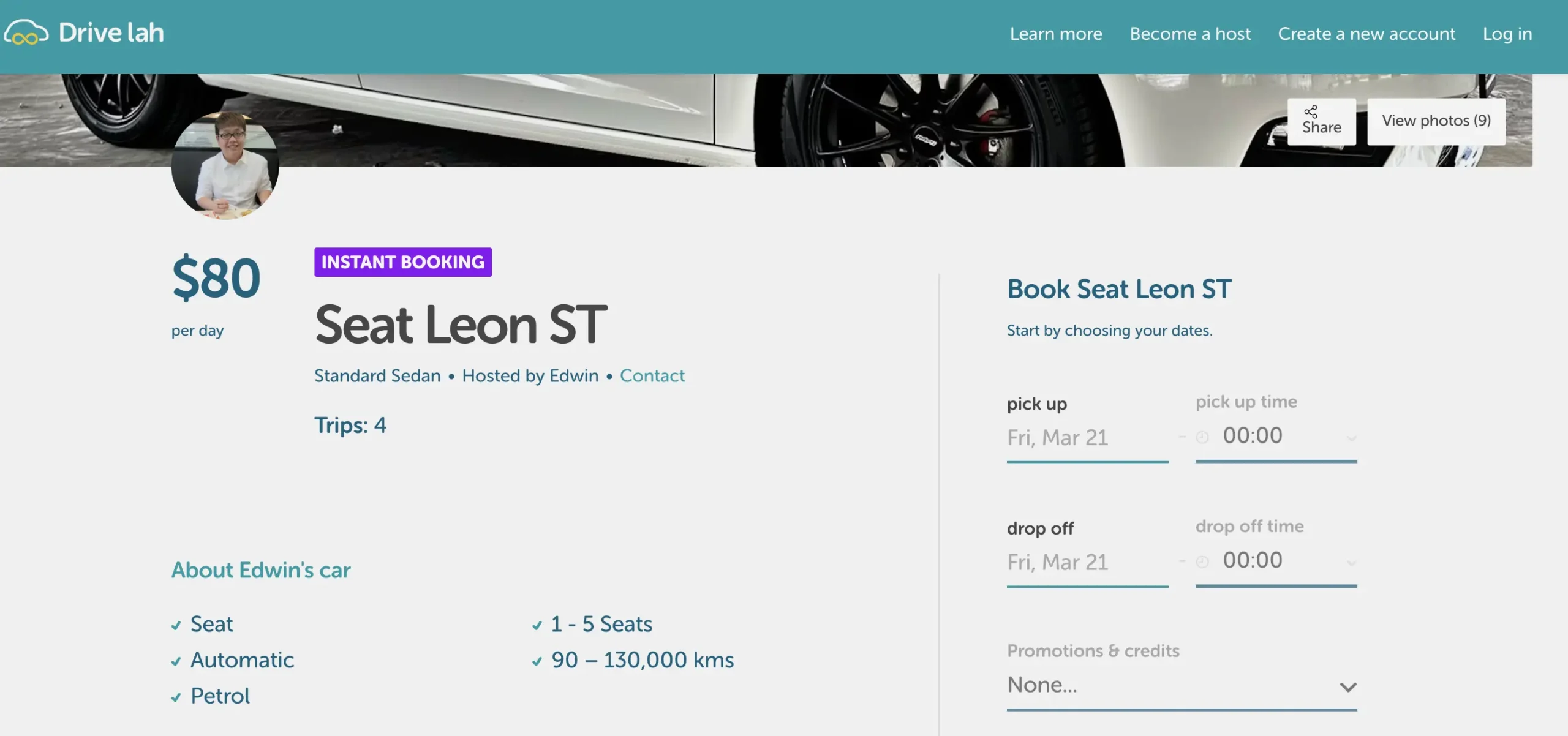
Task: Click the Log in link
Action: (x=1507, y=34)
